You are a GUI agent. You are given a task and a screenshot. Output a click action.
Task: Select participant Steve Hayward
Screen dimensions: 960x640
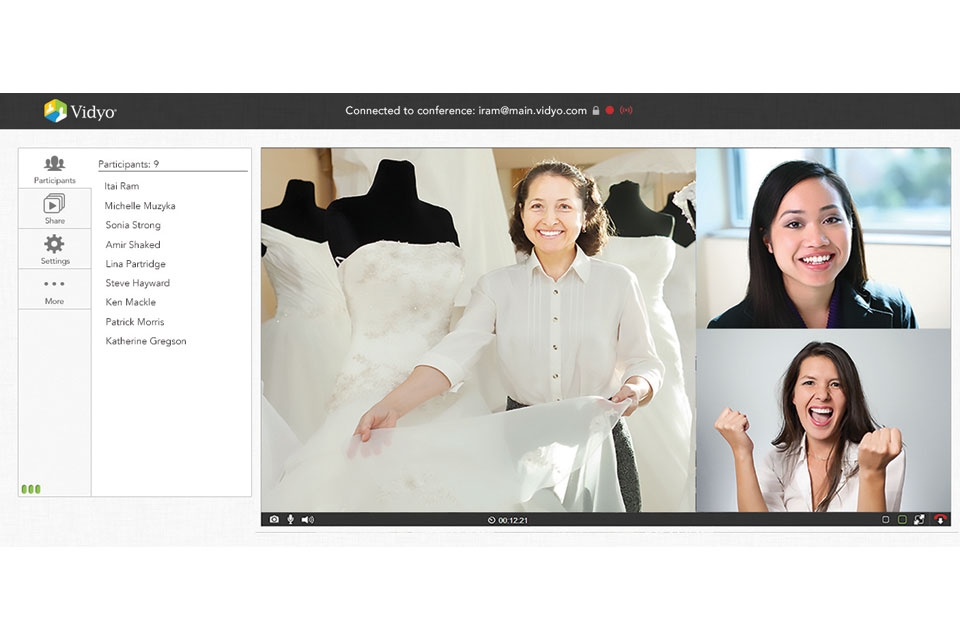coord(138,283)
